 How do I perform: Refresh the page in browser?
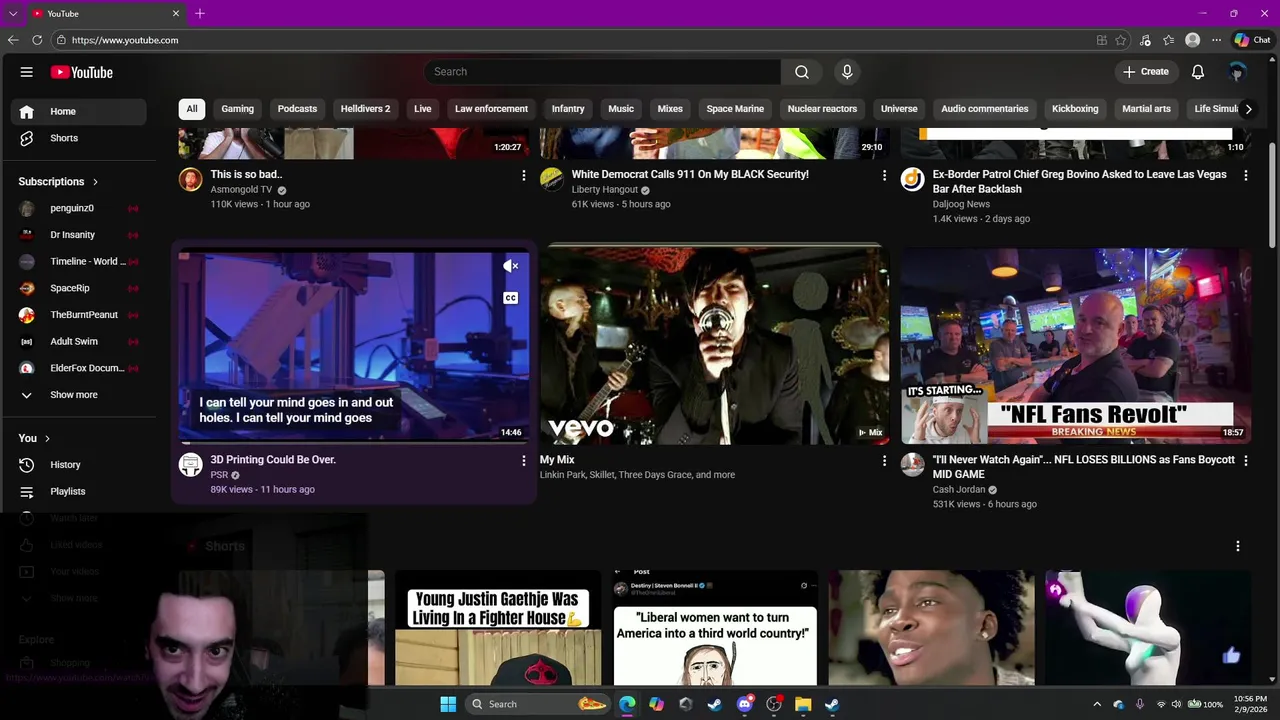pos(37,40)
